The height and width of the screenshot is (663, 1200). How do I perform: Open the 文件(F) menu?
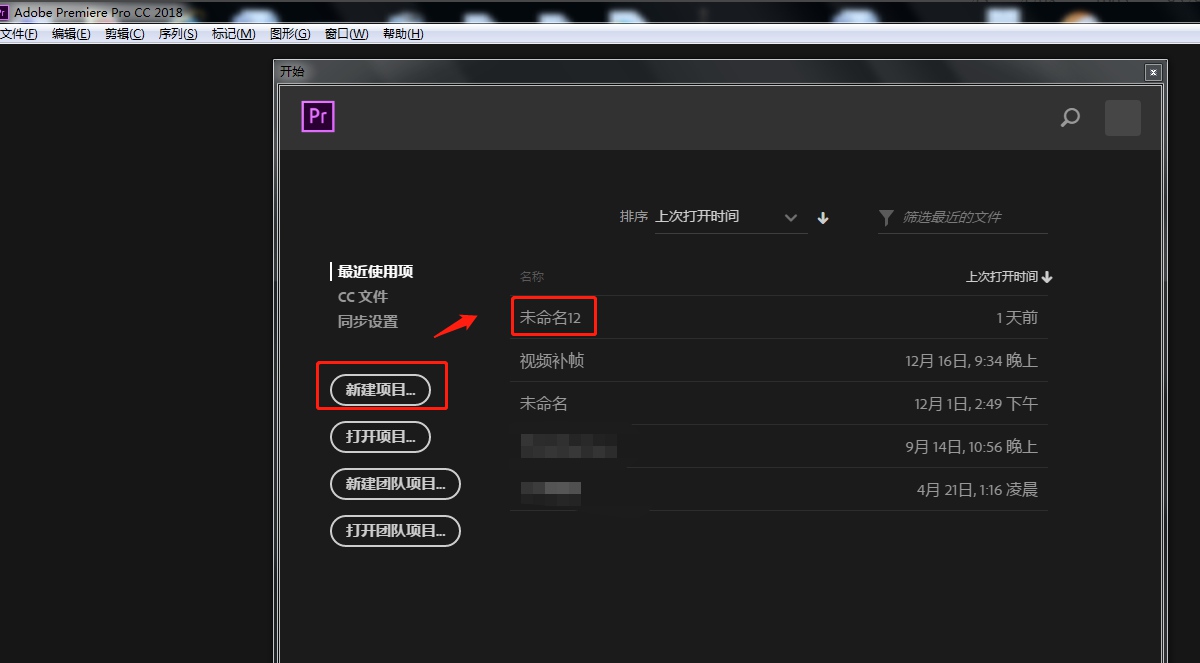coord(18,34)
